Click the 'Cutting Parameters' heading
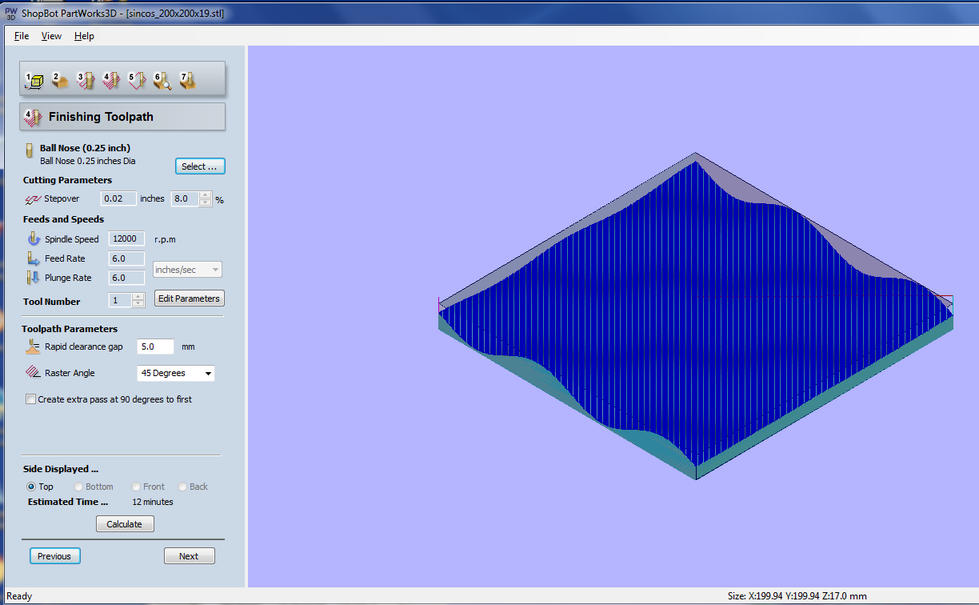This screenshot has width=979, height=605. pos(67,180)
